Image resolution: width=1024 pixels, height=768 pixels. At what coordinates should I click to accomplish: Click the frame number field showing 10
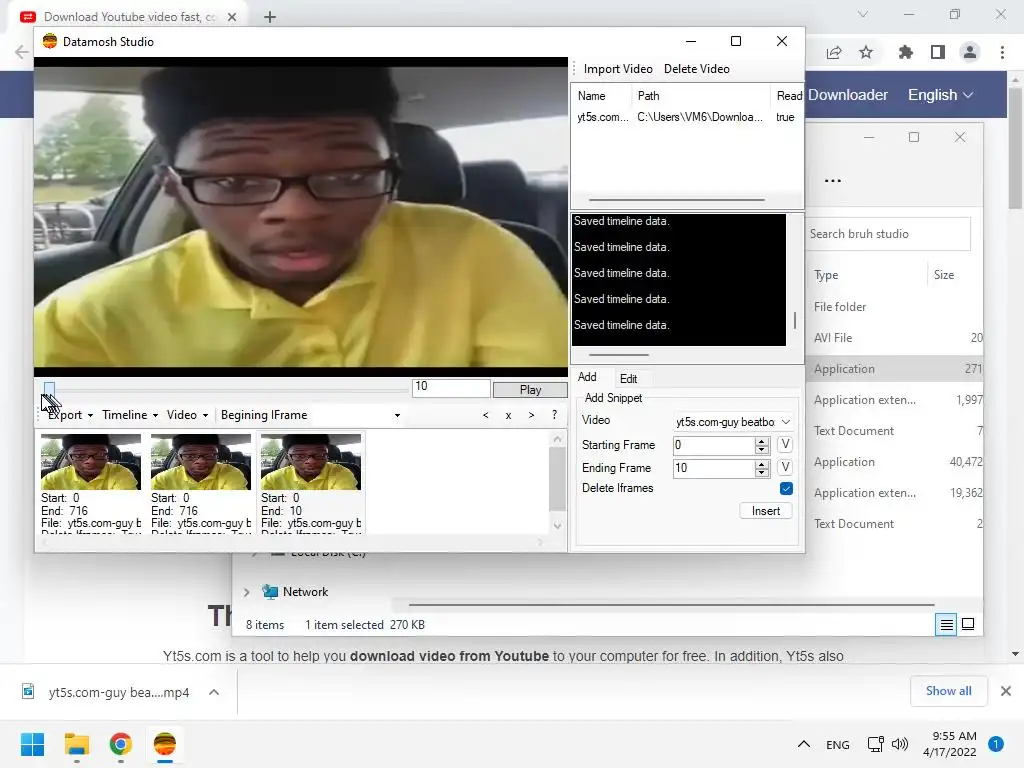click(x=451, y=387)
